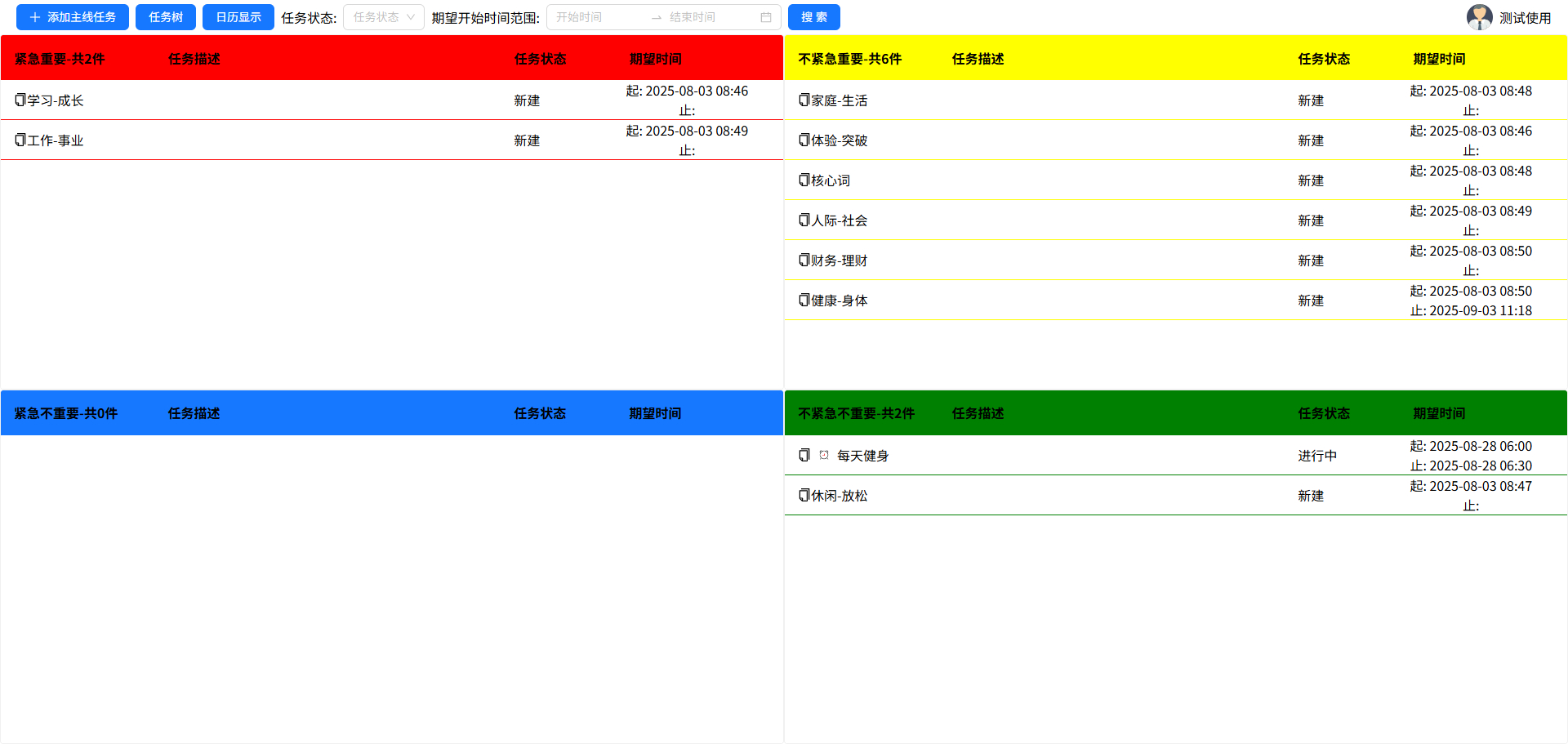Click the copy icon beside 体验-突破

pos(804,140)
